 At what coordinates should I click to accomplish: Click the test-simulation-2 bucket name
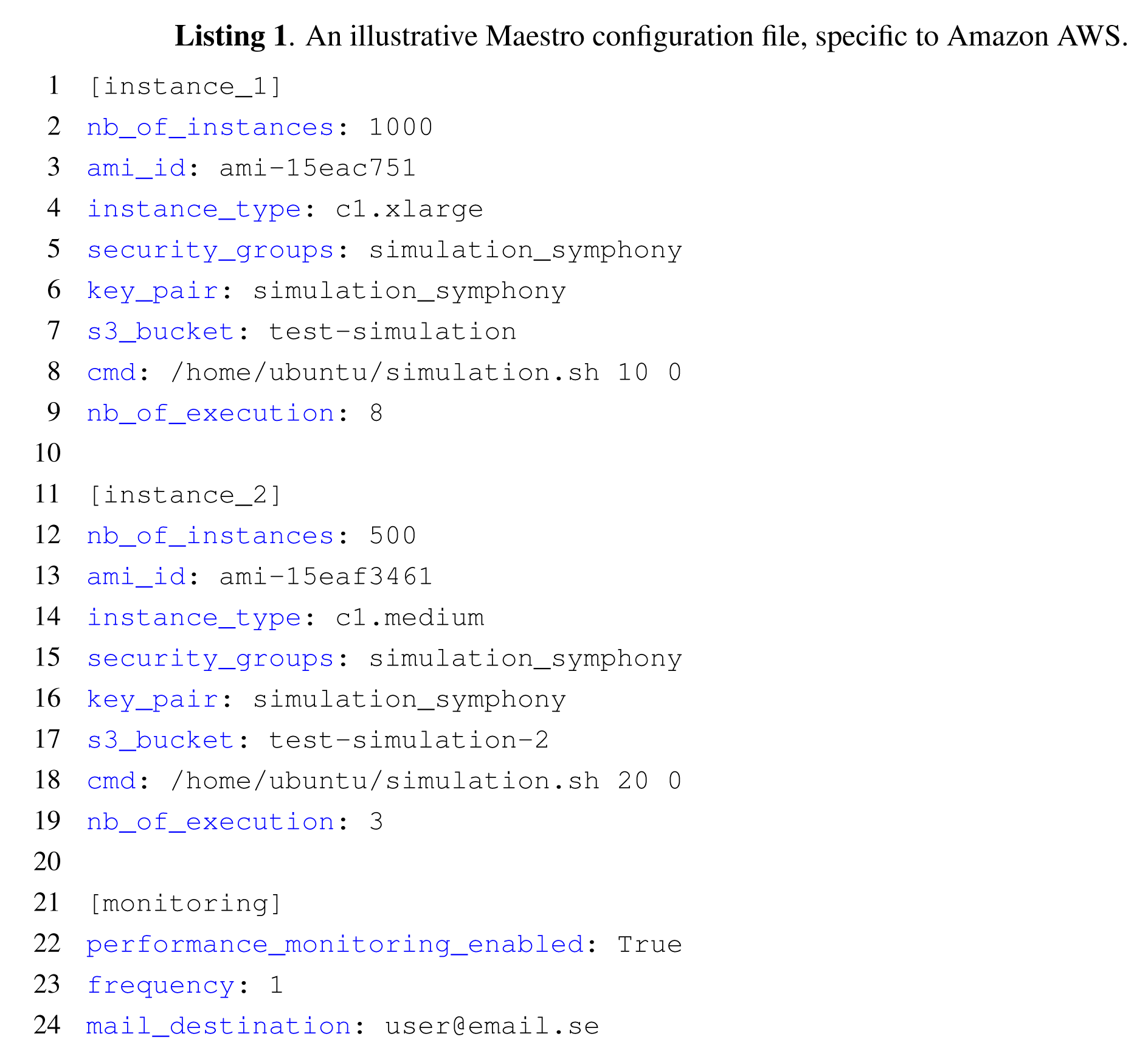(x=409, y=740)
